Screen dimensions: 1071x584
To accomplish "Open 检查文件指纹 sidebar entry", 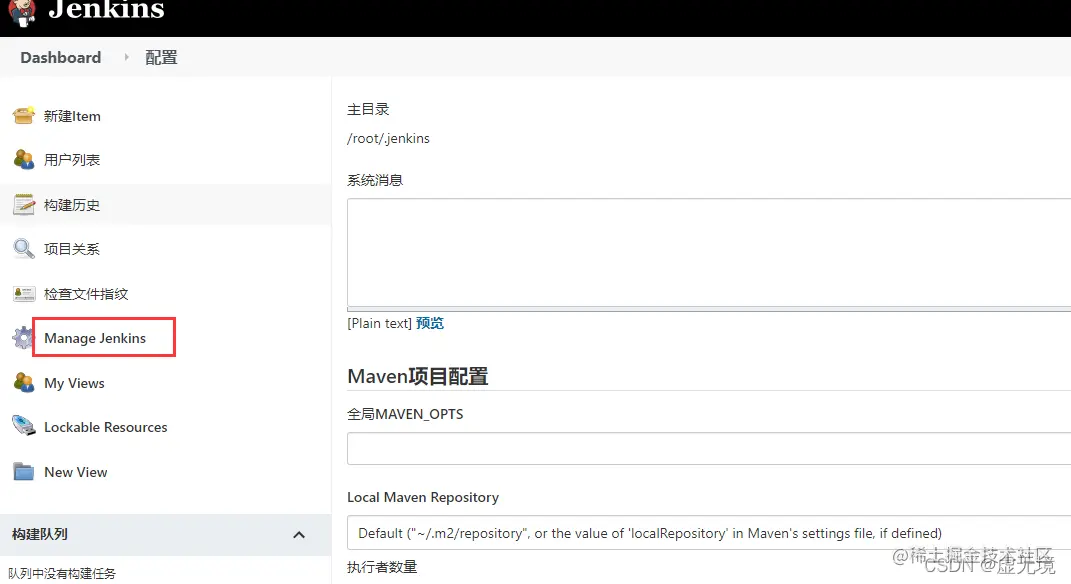I will [x=86, y=294].
